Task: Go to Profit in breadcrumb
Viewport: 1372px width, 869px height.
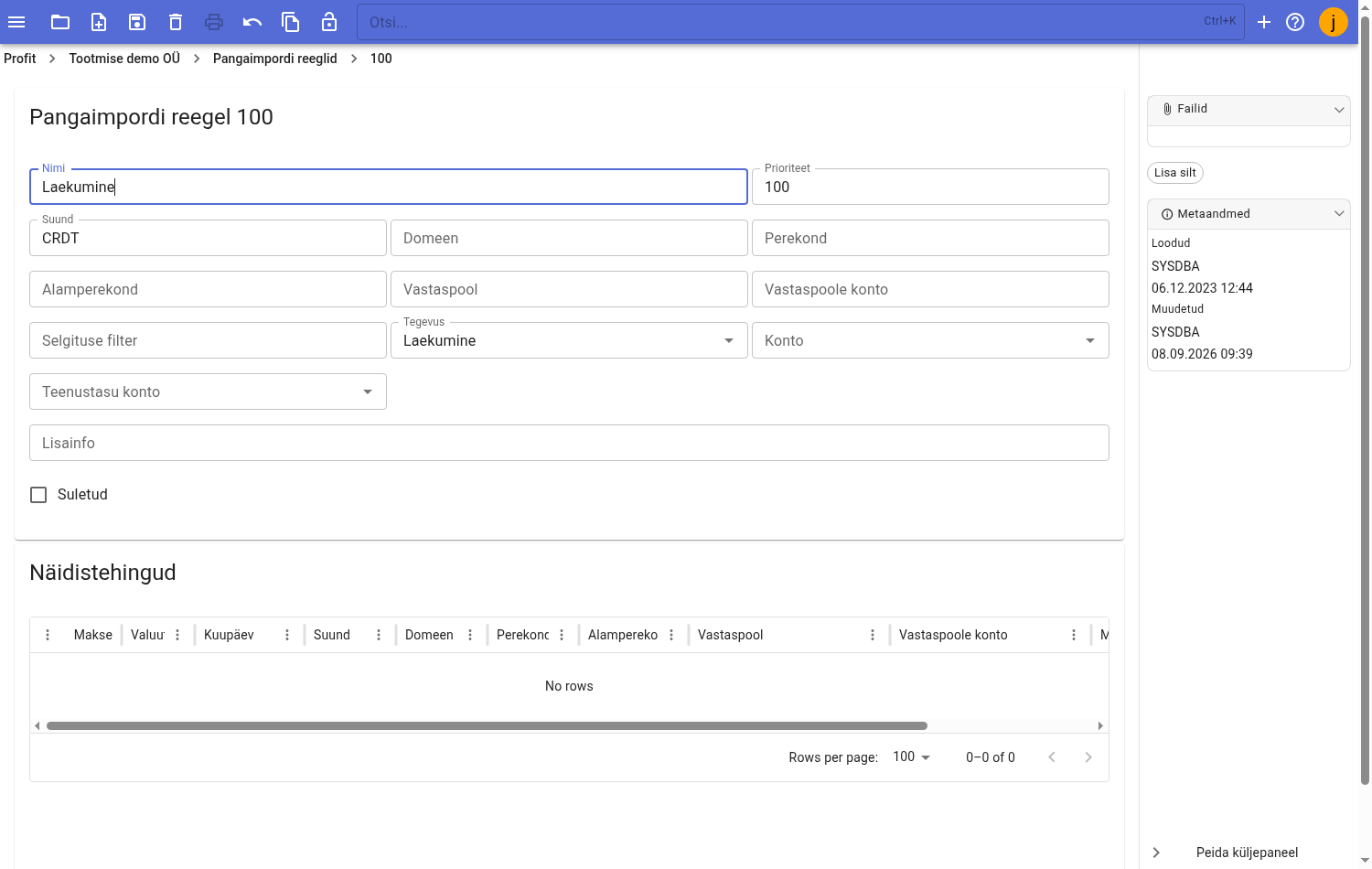Action: tap(20, 59)
